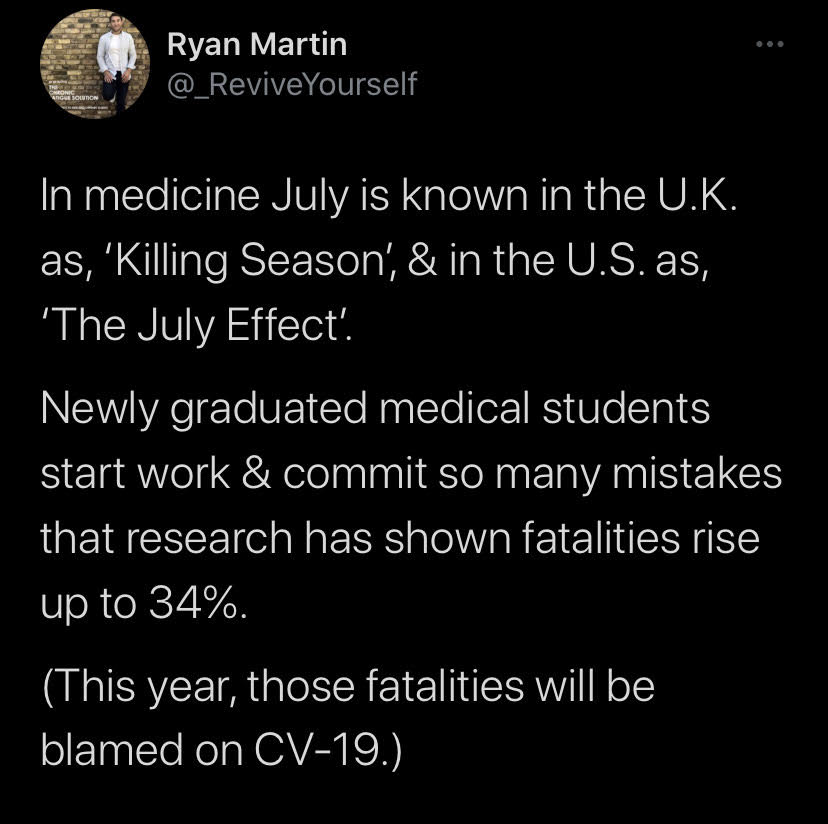The image size is (828, 824).
Task: Click the 'up to' text before 34%
Action: pyautogui.click(x=88, y=606)
